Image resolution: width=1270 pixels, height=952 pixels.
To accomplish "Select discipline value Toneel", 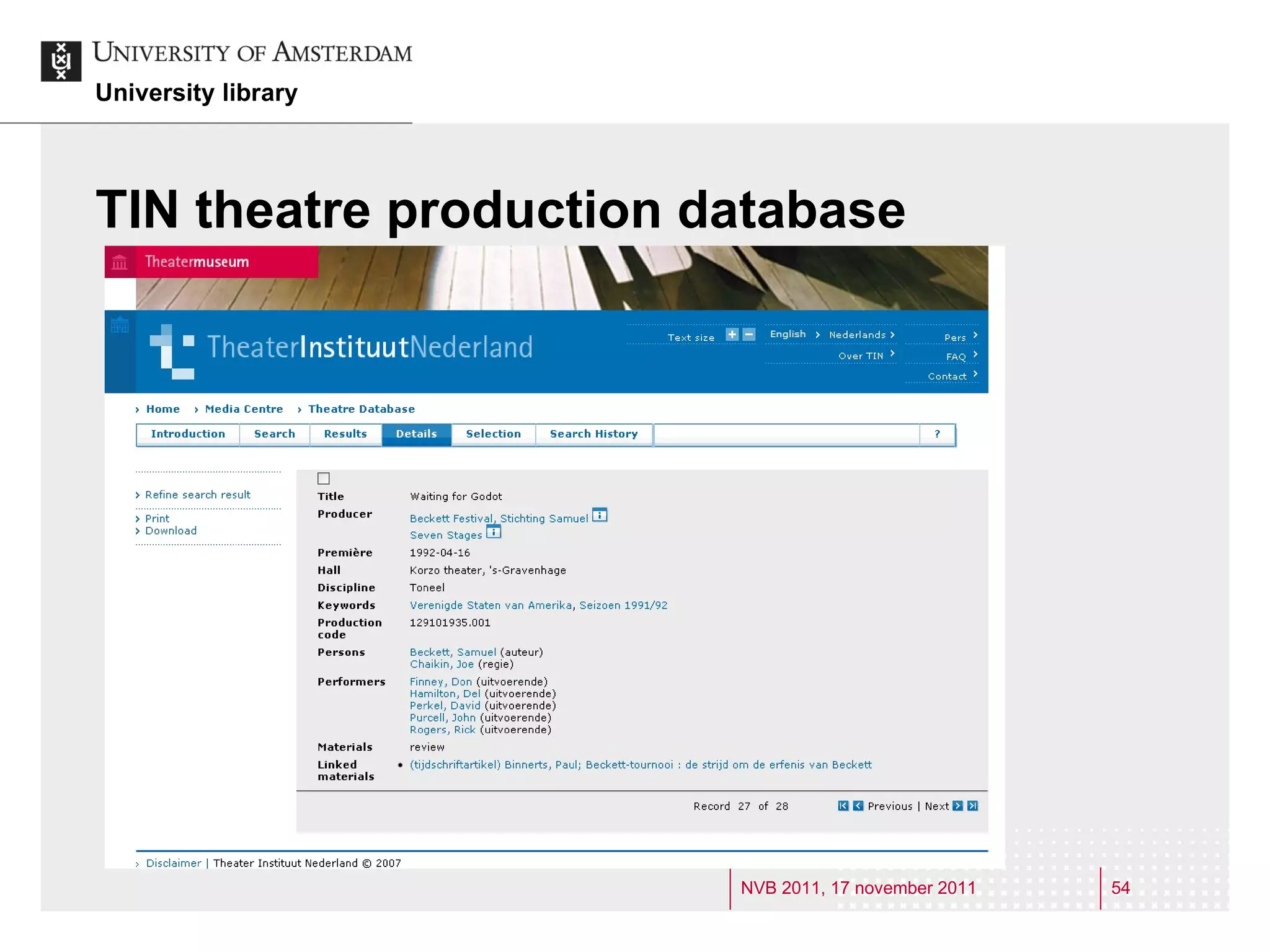I will (427, 588).
